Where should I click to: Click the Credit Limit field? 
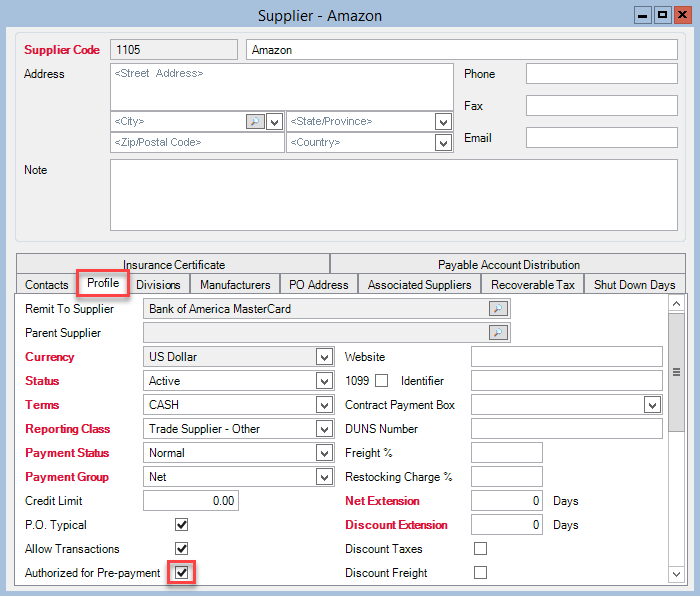coord(191,501)
